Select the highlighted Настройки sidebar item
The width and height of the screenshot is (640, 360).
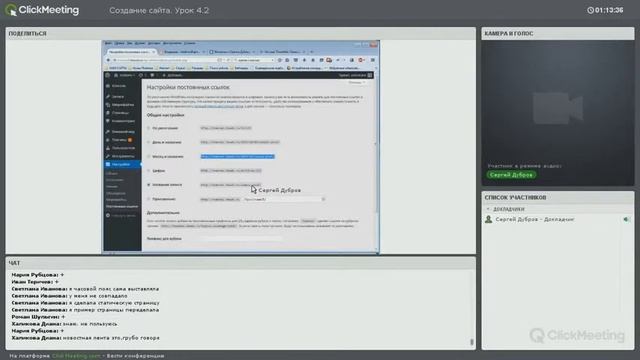click(x=122, y=164)
